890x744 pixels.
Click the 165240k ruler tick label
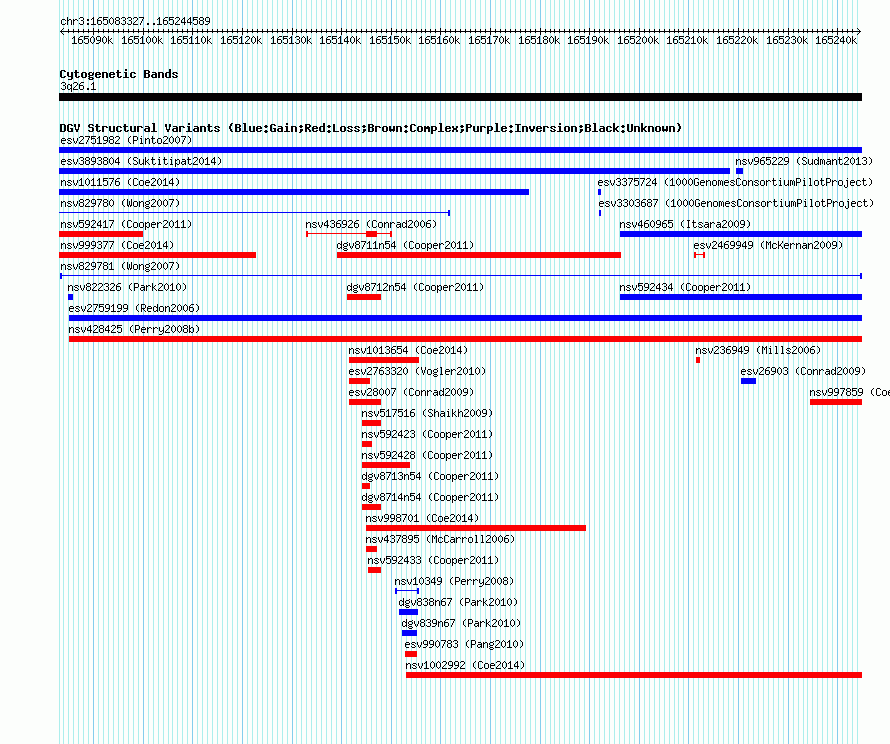(836, 40)
